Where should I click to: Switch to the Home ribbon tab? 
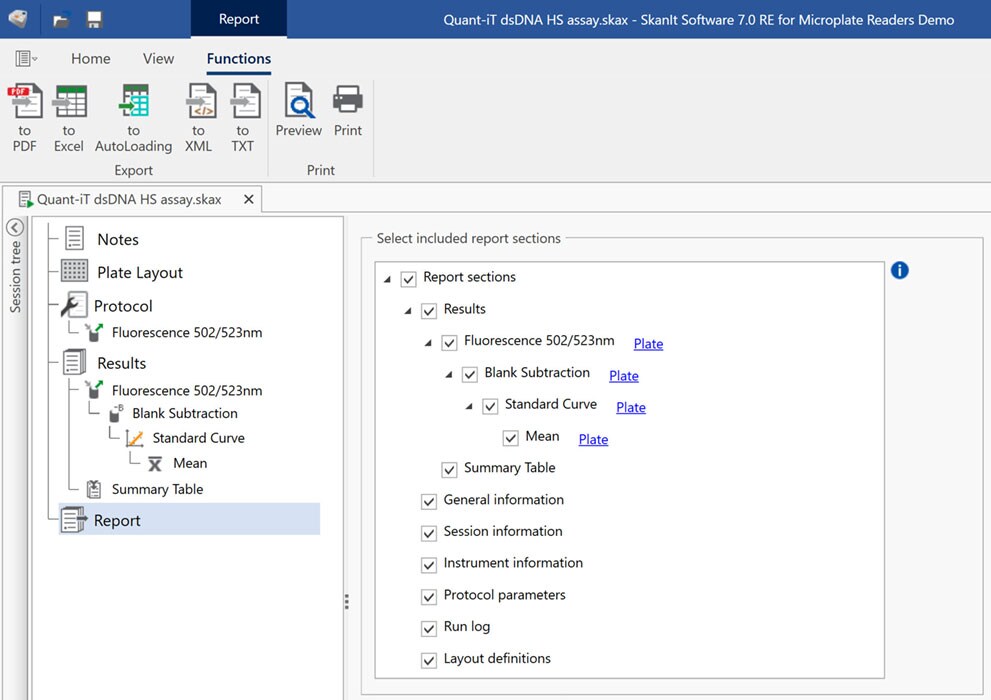point(90,59)
